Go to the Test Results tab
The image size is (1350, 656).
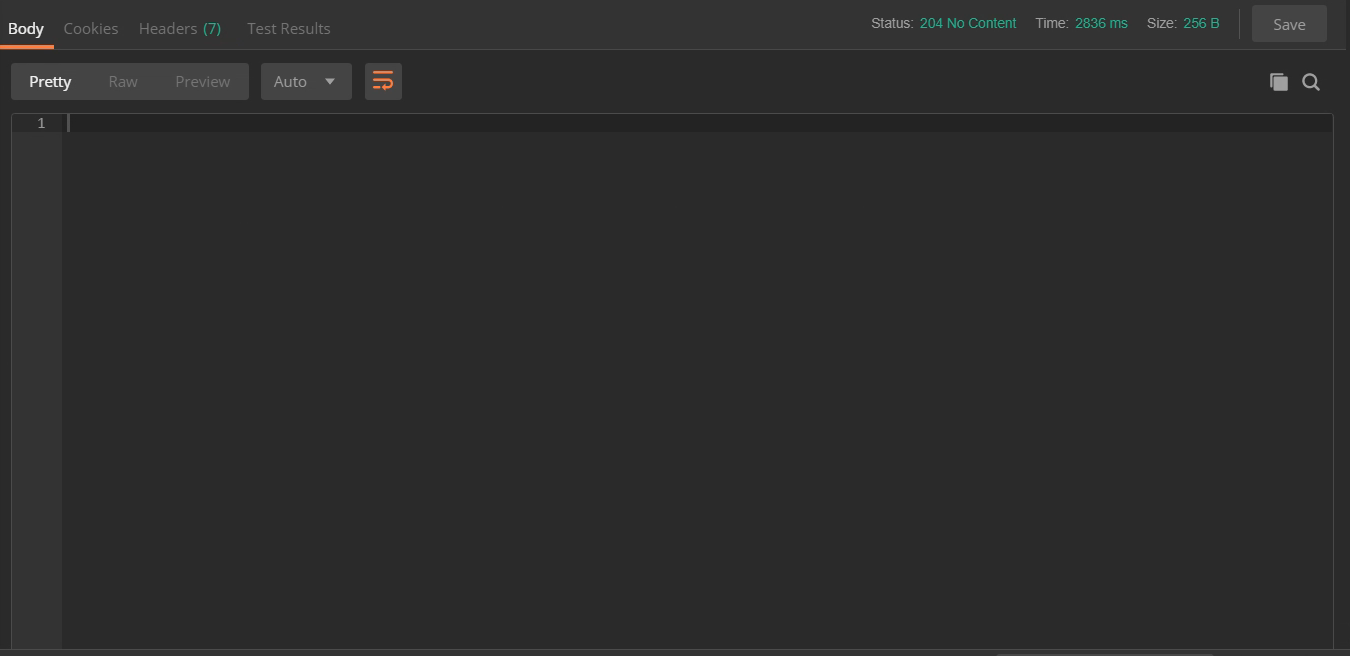click(x=288, y=28)
